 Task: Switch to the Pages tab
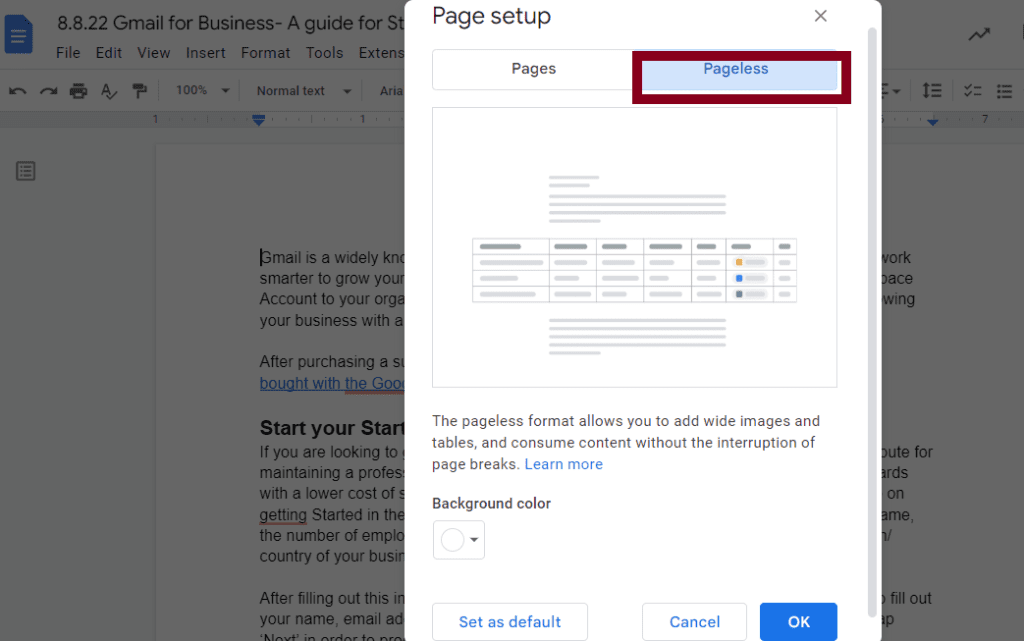coord(533,69)
